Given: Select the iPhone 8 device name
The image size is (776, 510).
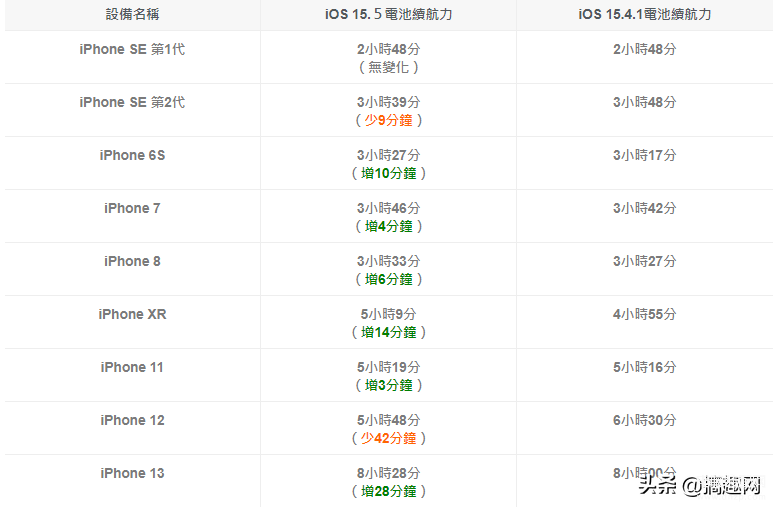Looking at the screenshot, I should pos(132,261).
